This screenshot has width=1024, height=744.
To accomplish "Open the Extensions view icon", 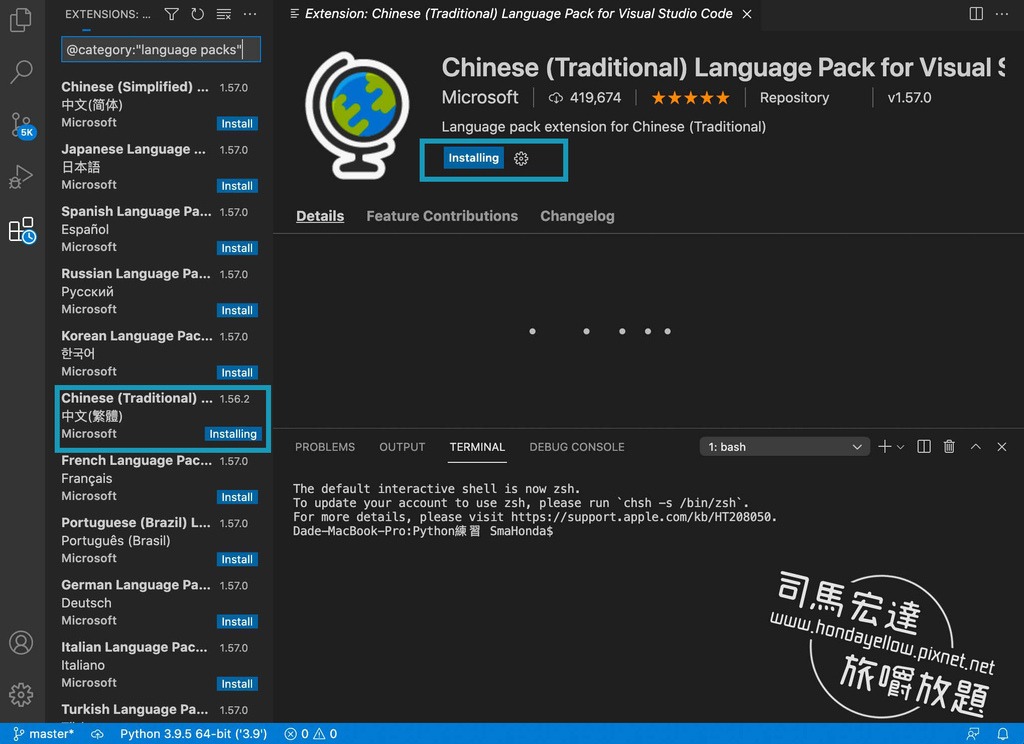I will coord(22,230).
